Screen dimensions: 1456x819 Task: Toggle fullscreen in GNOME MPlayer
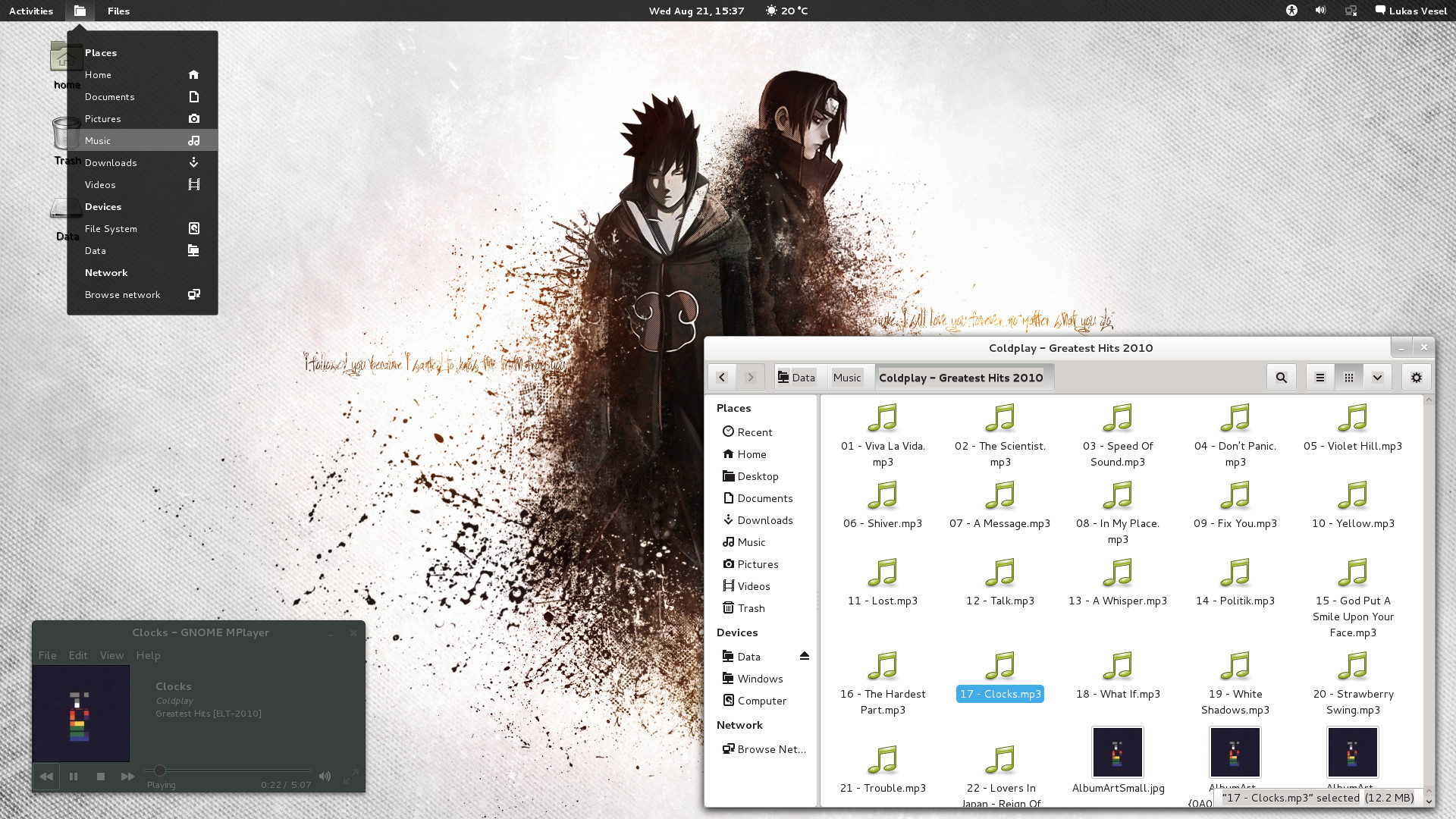350,777
